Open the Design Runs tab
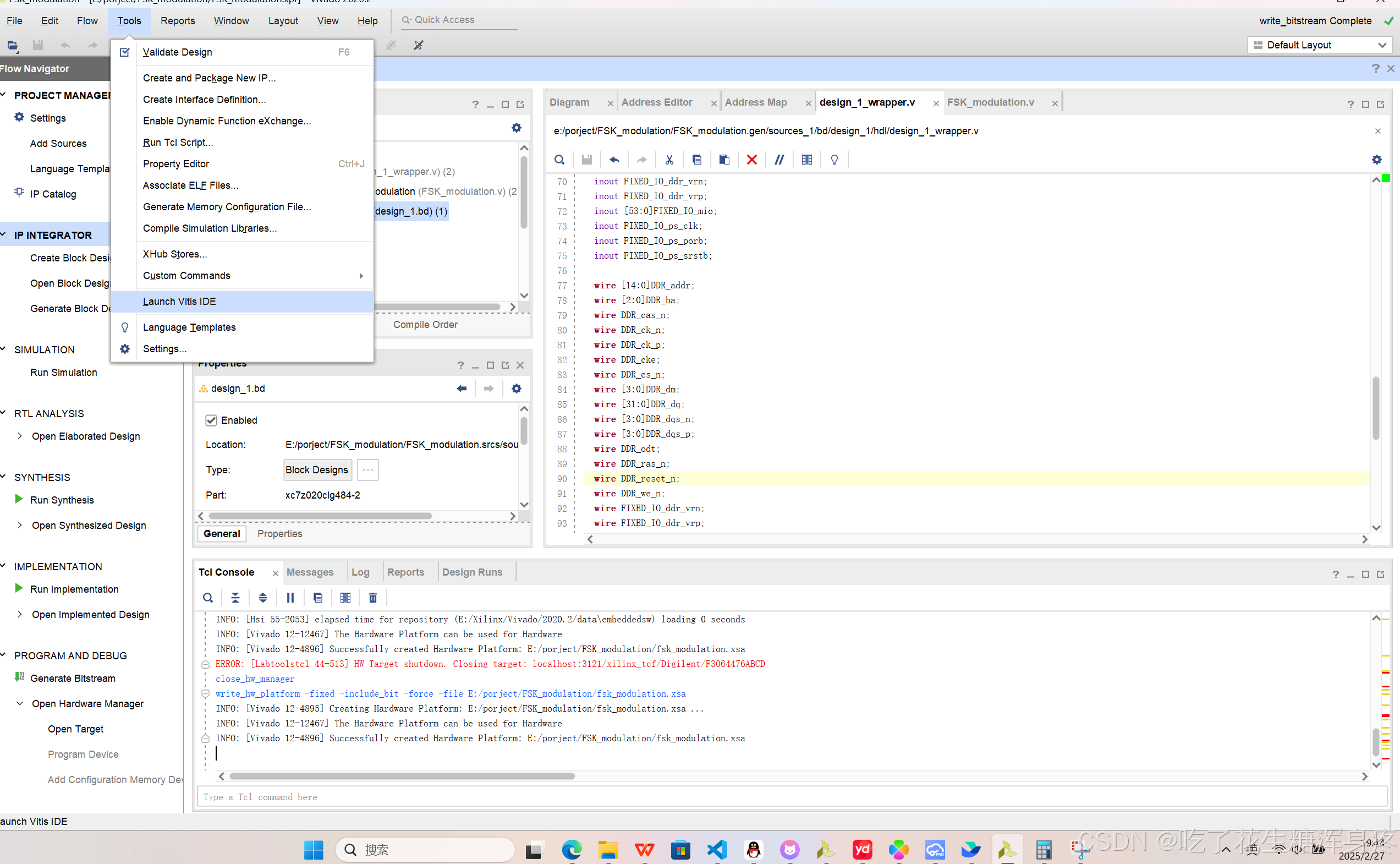Image resolution: width=1400 pixels, height=864 pixels. click(472, 572)
